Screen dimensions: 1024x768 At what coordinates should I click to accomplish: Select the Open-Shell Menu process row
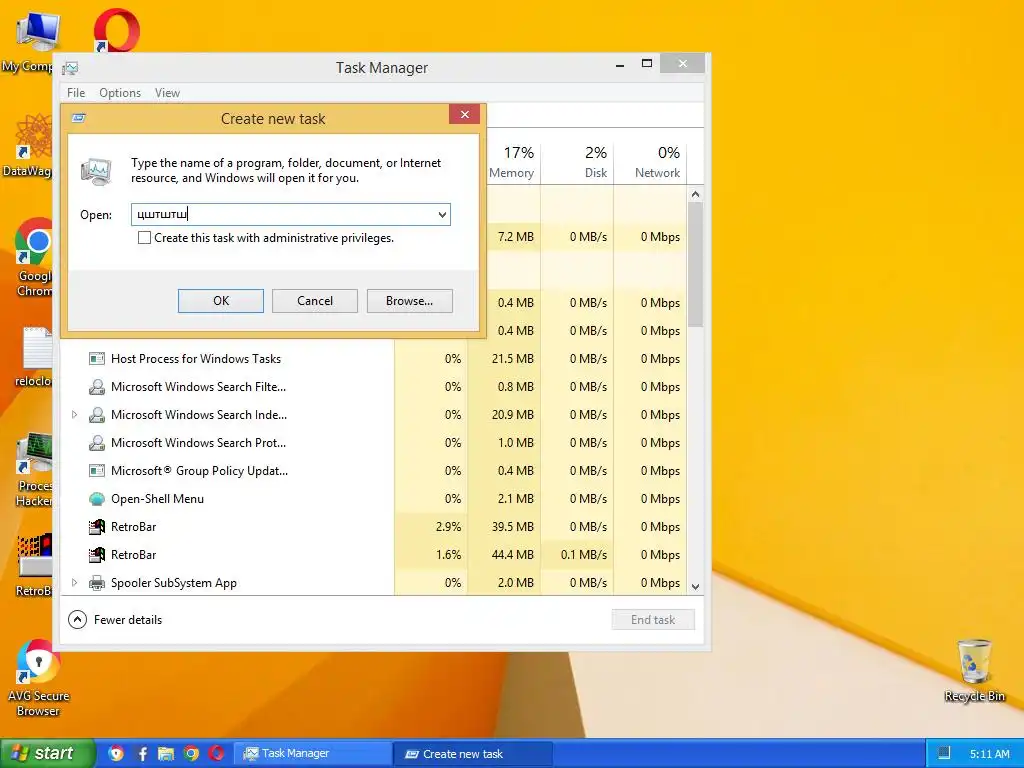375,499
